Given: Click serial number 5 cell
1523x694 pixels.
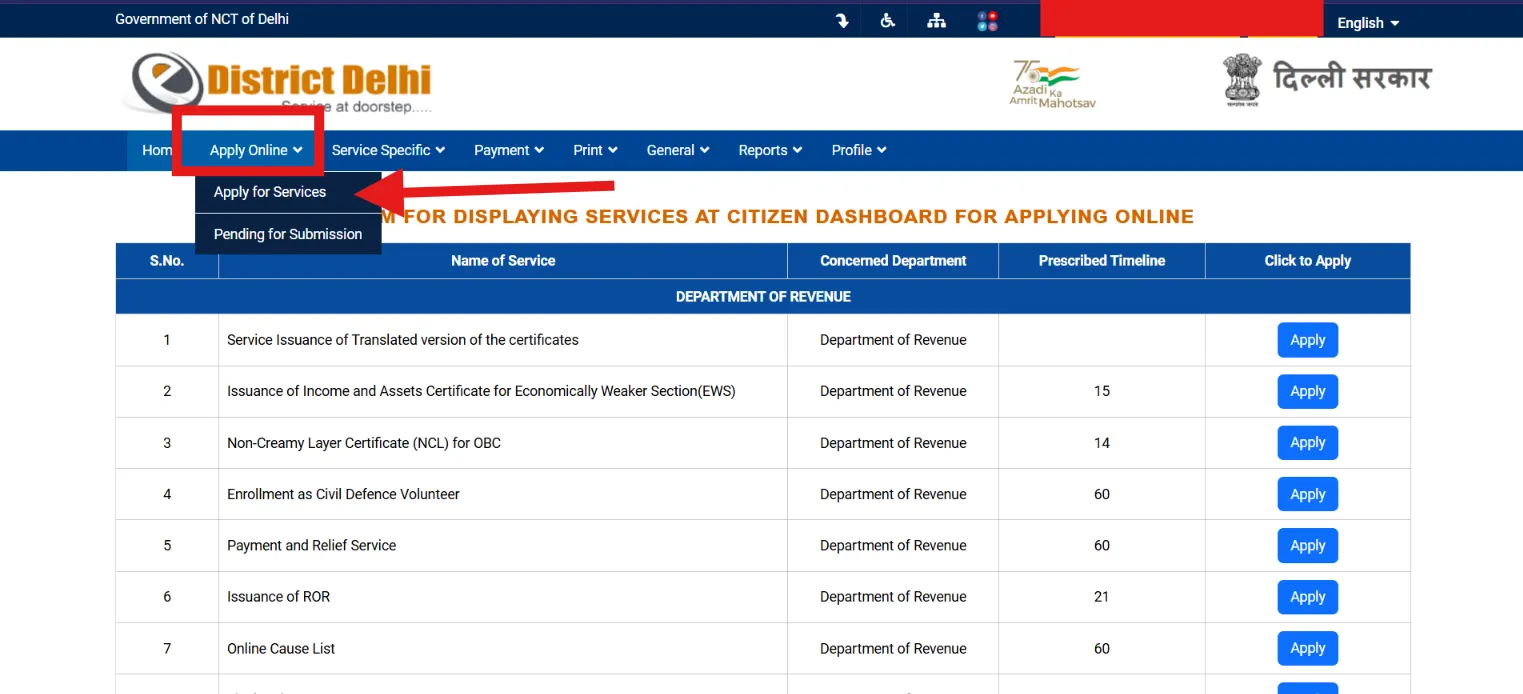Looking at the screenshot, I should [x=167, y=546].
